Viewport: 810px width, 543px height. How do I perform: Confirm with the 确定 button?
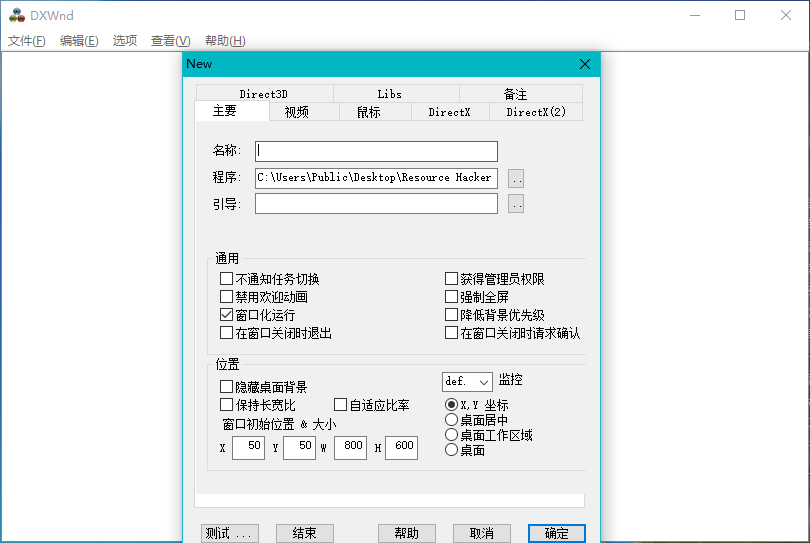pyautogui.click(x=557, y=533)
